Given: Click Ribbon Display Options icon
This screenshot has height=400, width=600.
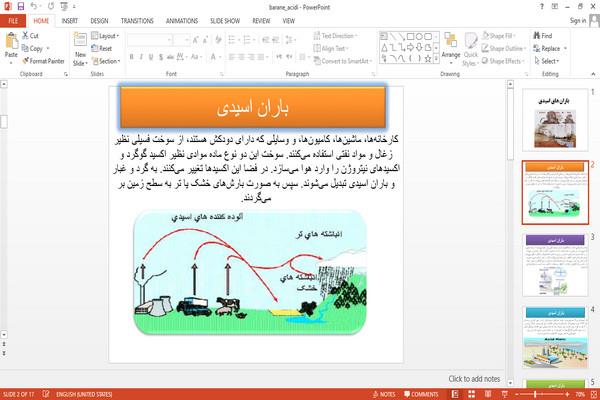Looking at the screenshot, I should (554, 7).
